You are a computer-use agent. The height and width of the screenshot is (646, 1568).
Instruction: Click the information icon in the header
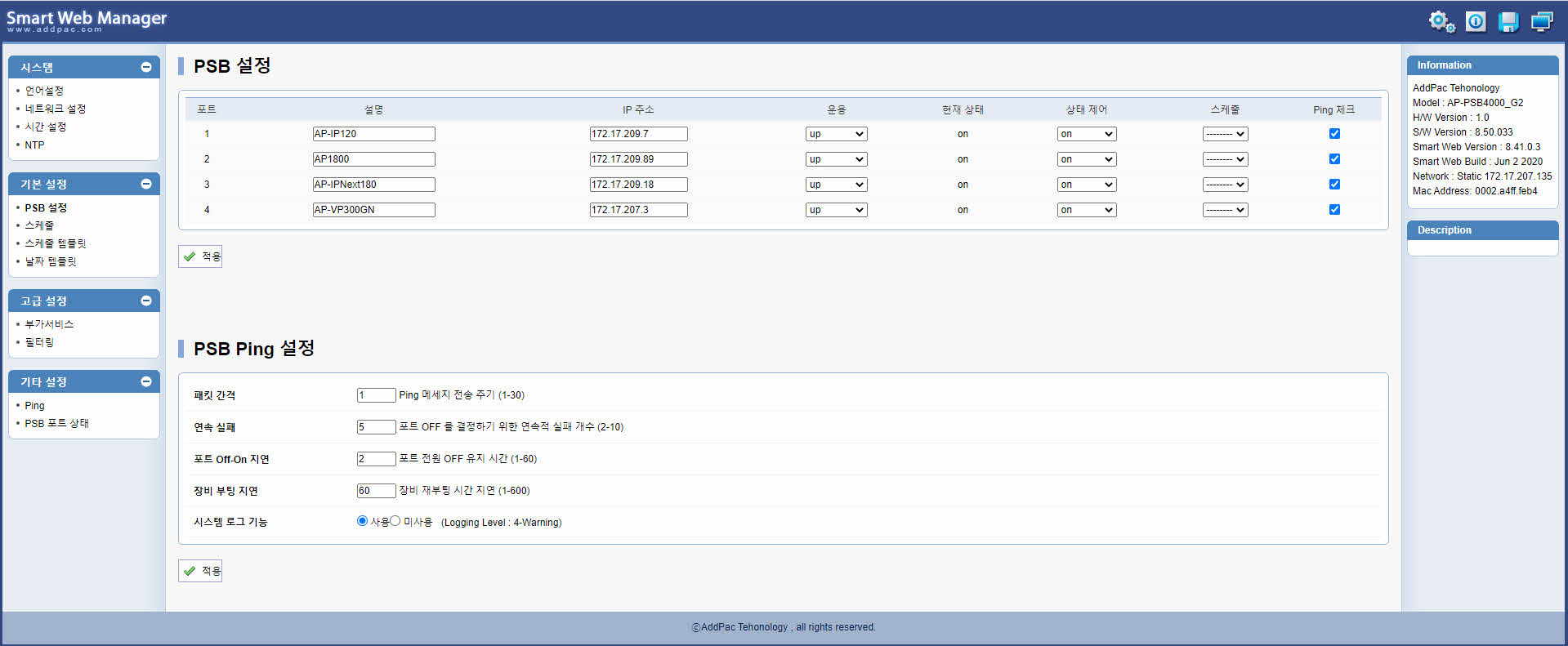click(x=1476, y=22)
